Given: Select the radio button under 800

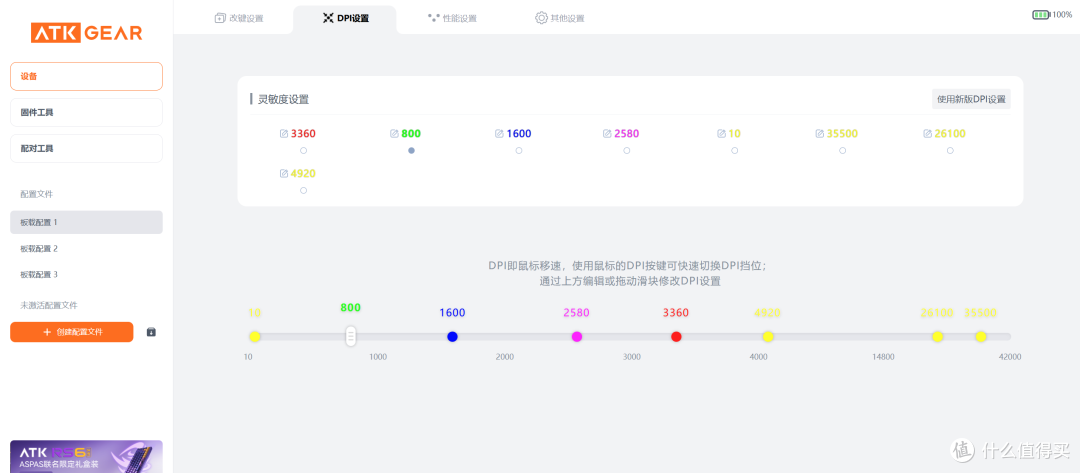Looking at the screenshot, I should coord(411,150).
